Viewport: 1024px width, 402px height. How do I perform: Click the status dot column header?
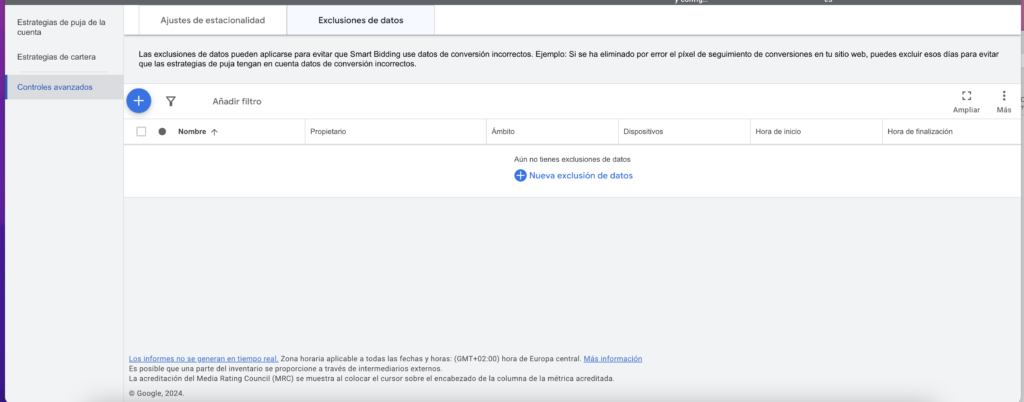162,131
